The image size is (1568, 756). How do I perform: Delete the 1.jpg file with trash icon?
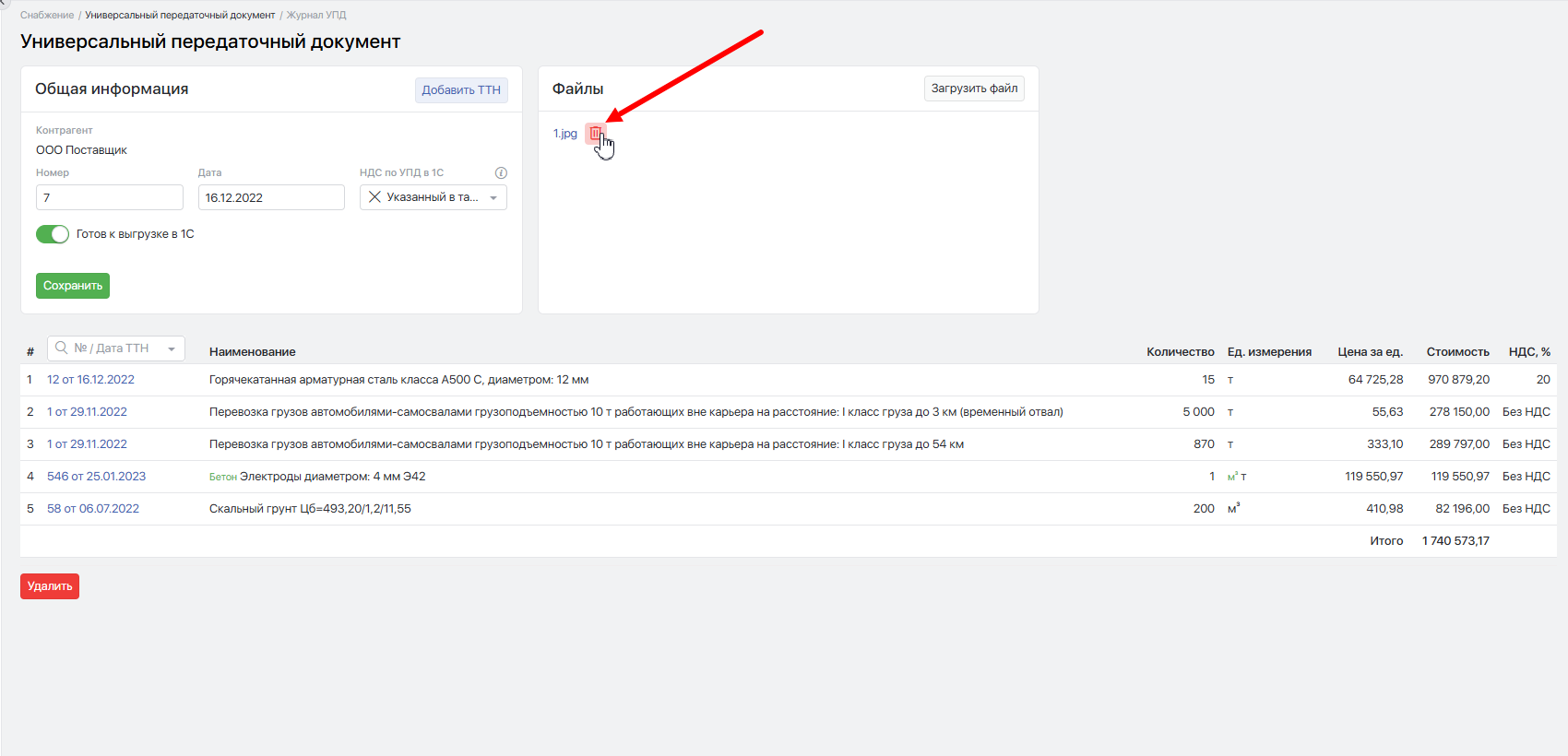[595, 134]
